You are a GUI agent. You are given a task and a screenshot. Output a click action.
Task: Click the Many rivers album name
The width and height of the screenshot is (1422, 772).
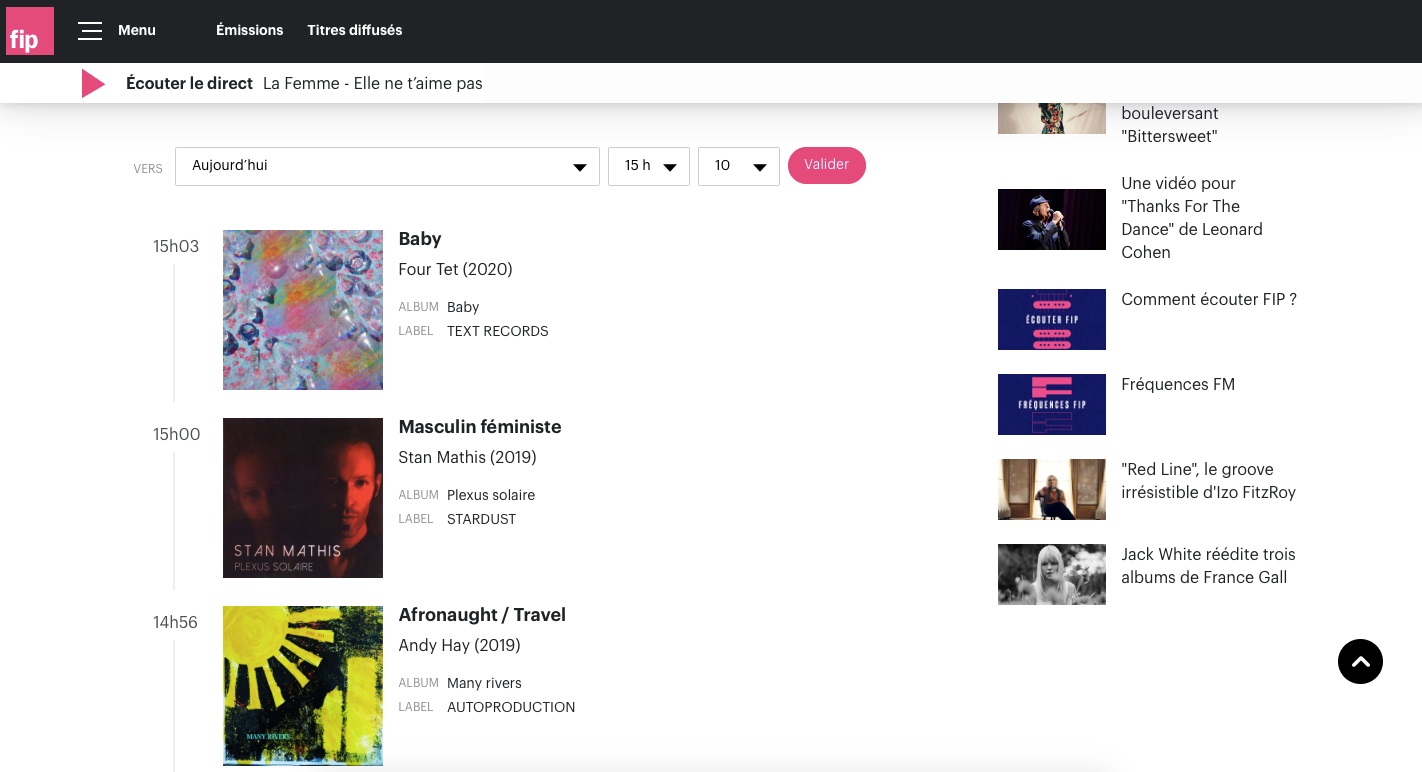click(x=484, y=683)
